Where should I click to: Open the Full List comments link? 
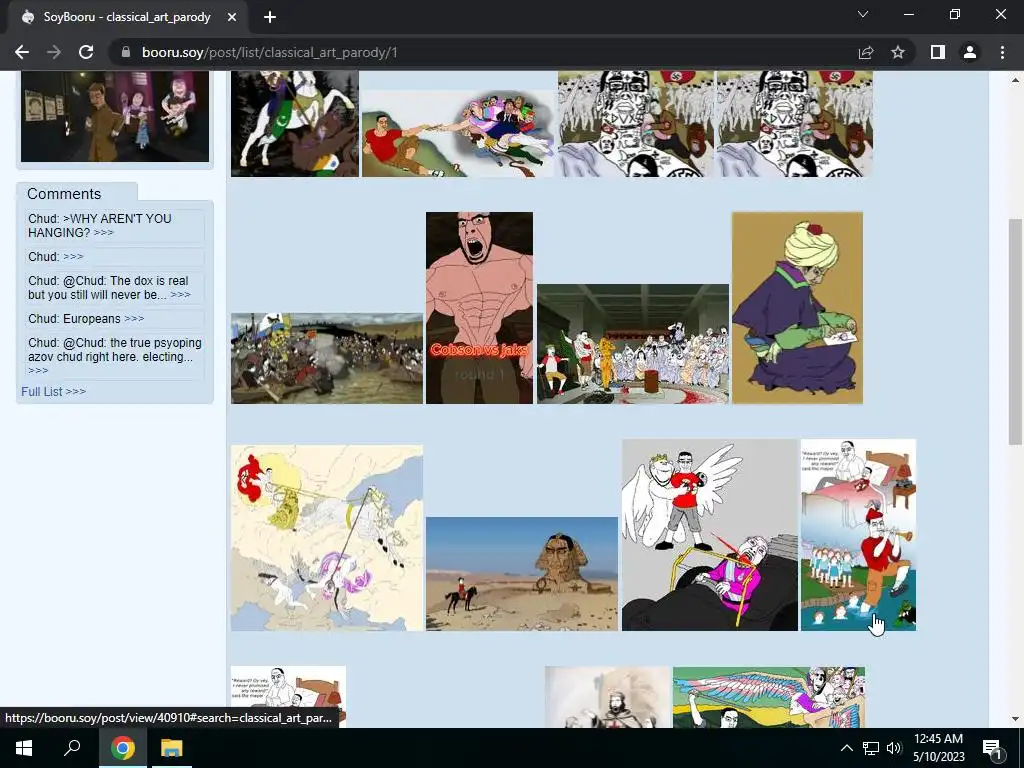[x=54, y=391]
